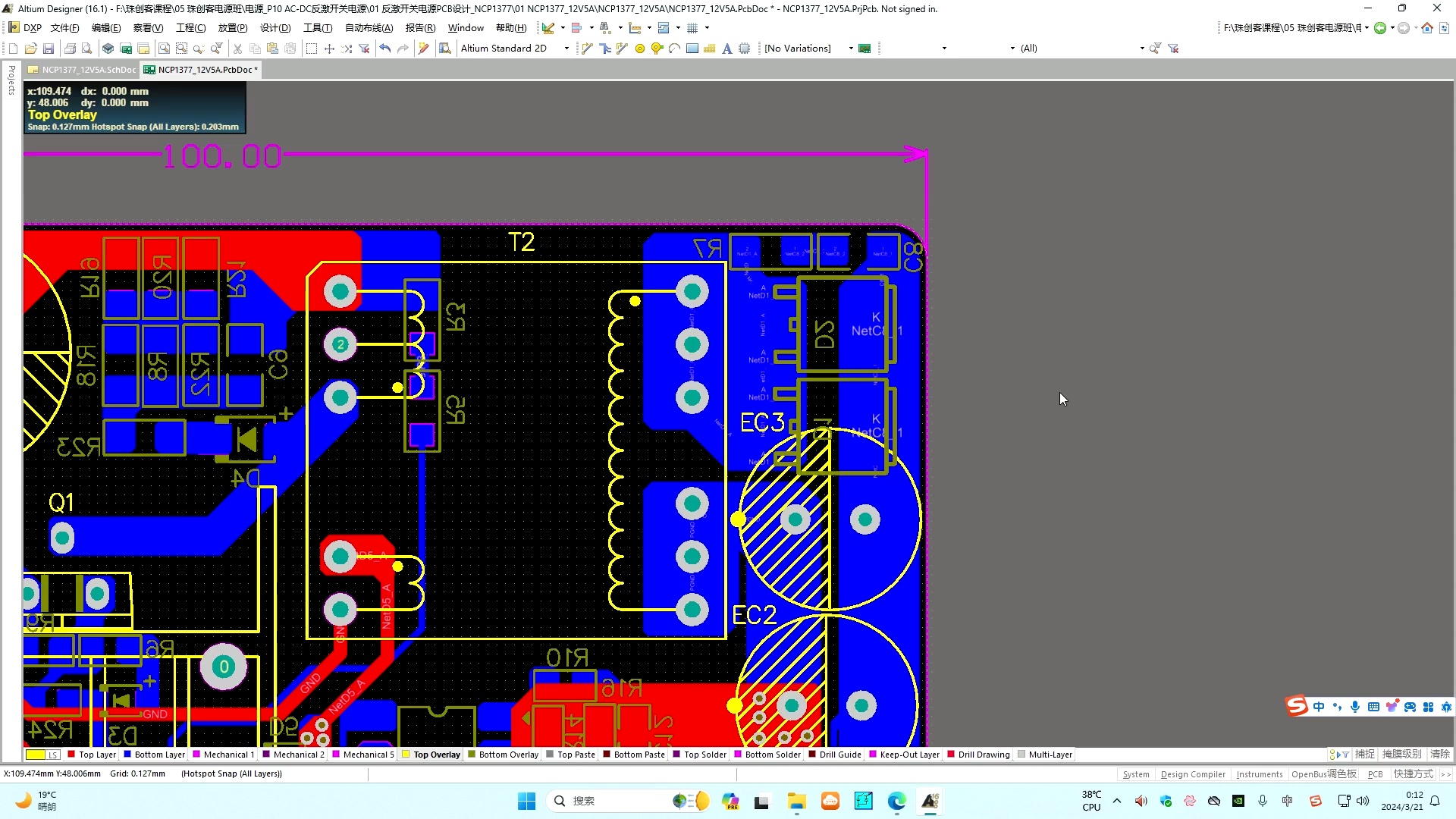The width and height of the screenshot is (1456, 819).
Task: Click the yellow current layer color swatch
Action: pyautogui.click(x=36, y=755)
